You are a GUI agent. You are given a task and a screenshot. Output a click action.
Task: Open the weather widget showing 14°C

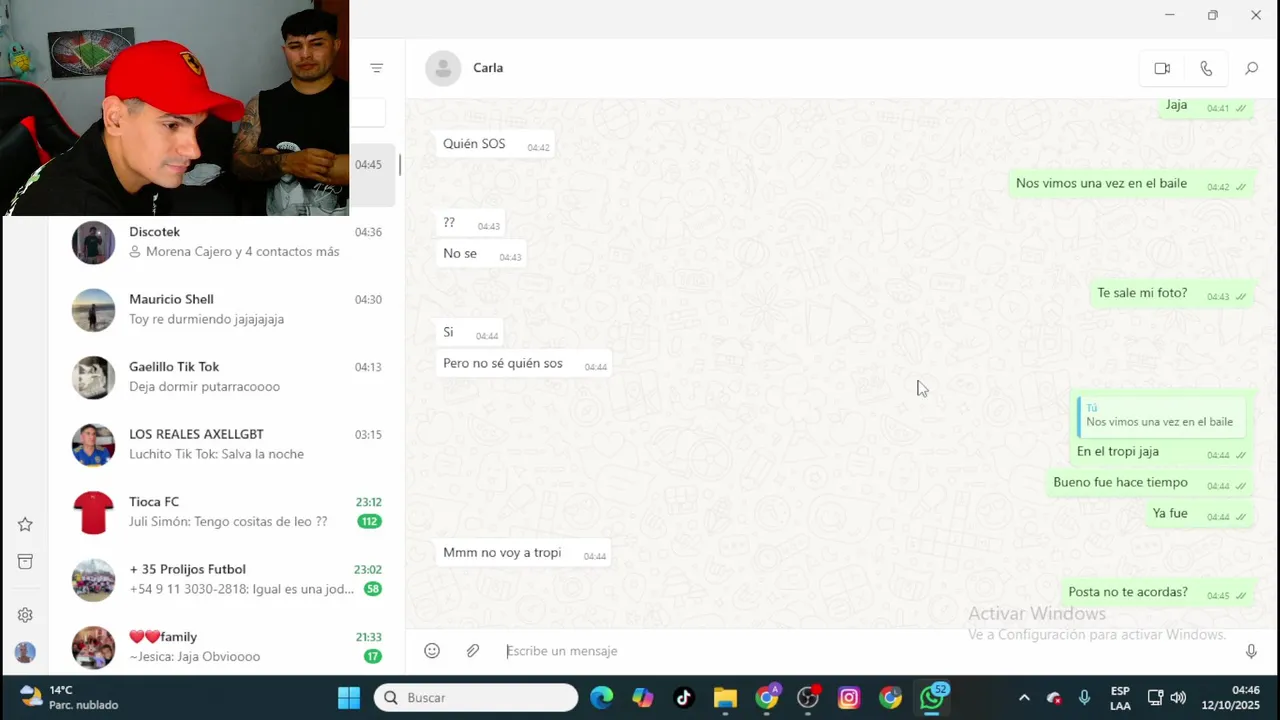pyautogui.click(x=70, y=697)
